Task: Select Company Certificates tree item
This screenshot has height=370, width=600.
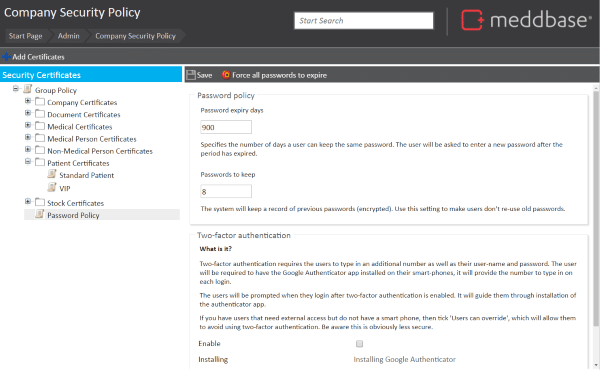Action: [82, 103]
